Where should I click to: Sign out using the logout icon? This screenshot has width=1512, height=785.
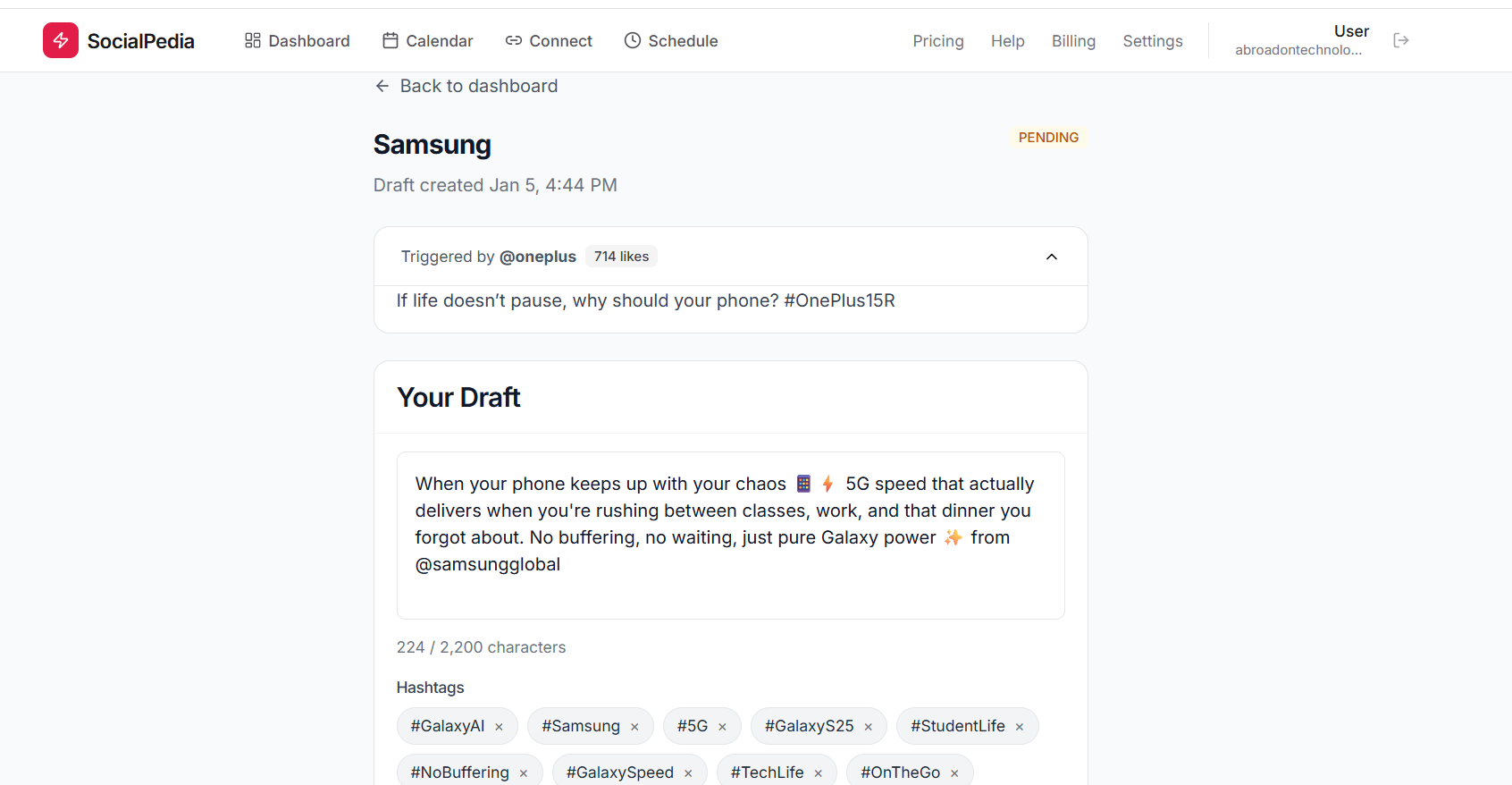pyautogui.click(x=1400, y=39)
